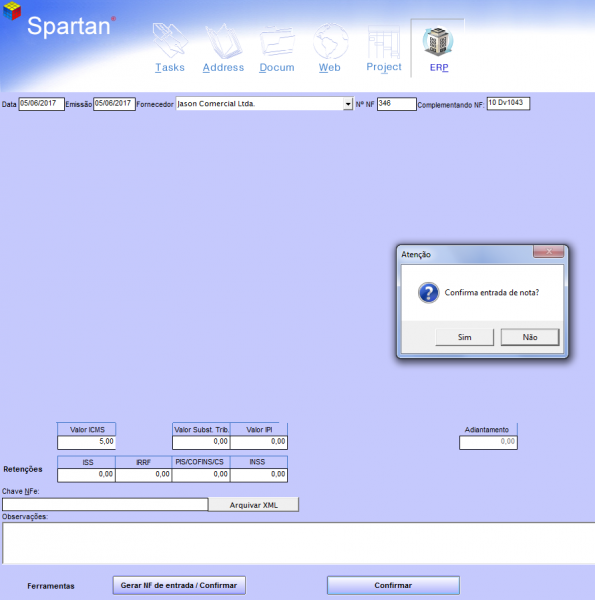Close the Atenção dialog
Image resolution: width=595 pixels, height=600 pixels.
(x=548, y=251)
